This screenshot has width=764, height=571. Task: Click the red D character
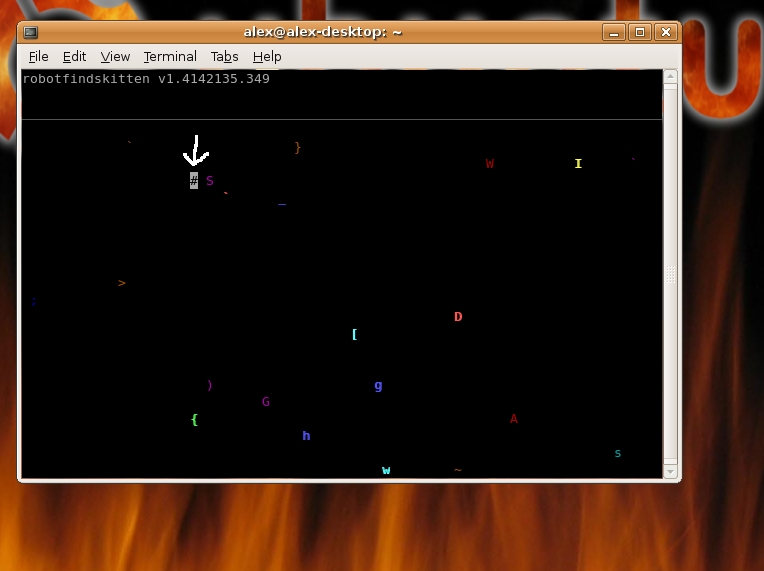coord(458,317)
